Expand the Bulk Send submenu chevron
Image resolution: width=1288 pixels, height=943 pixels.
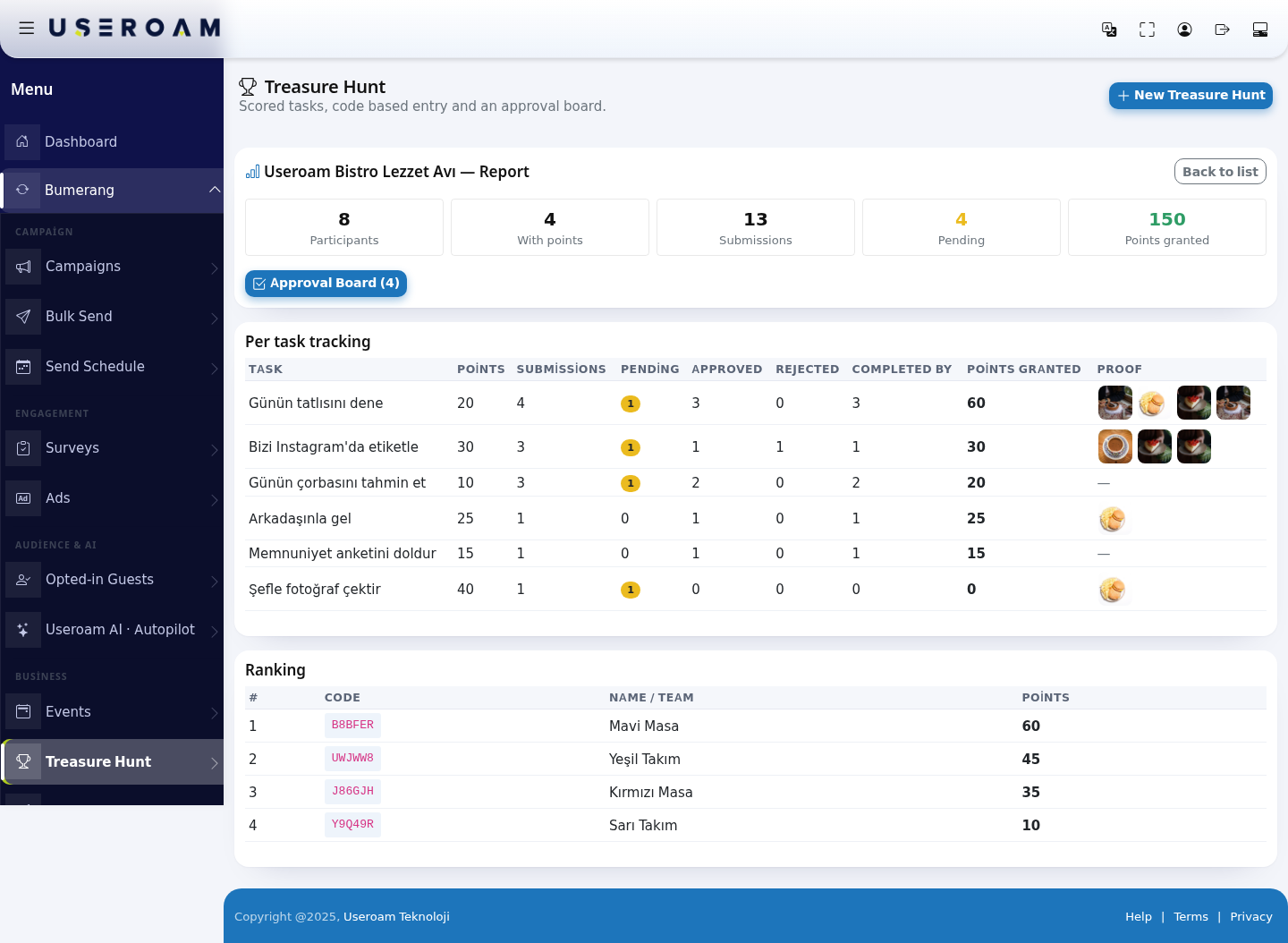(x=215, y=318)
